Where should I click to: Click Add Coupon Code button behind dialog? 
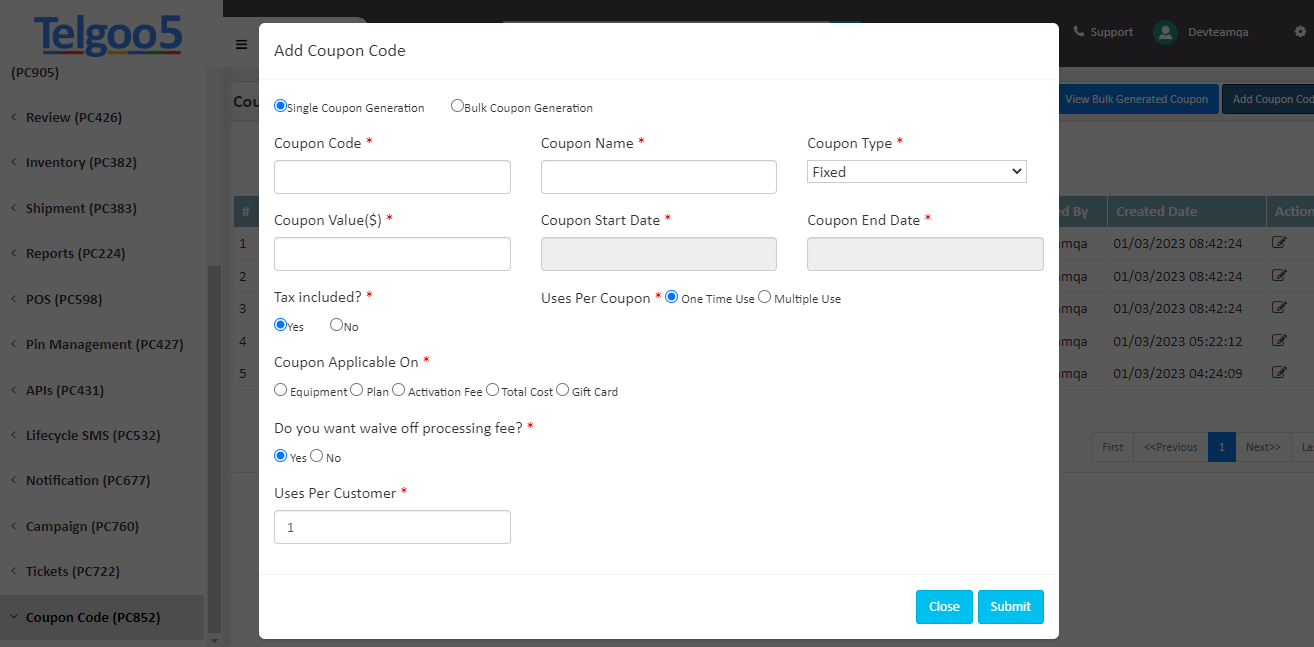1269,99
